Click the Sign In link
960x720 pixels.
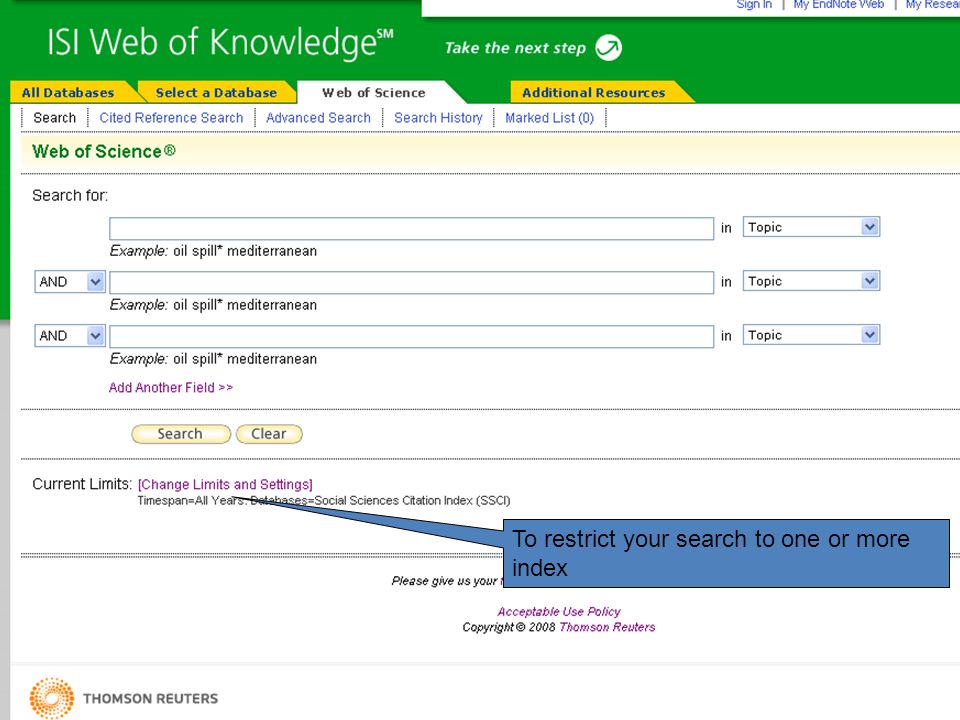(754, 5)
